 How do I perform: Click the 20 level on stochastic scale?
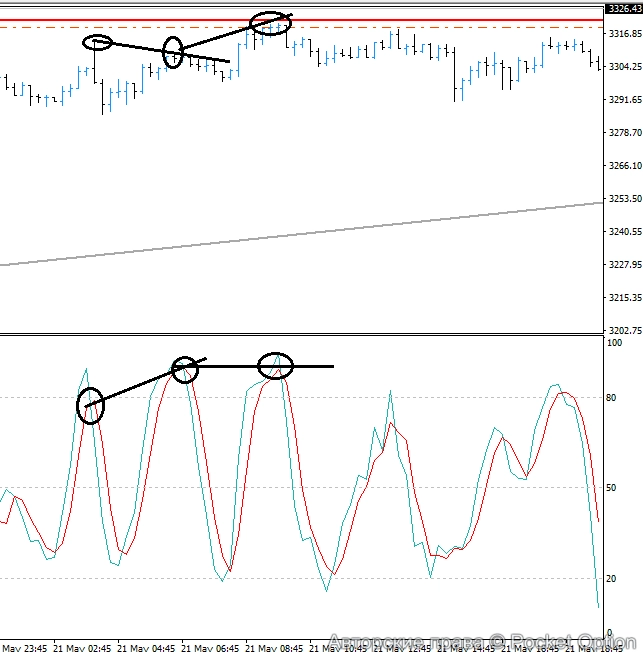pyautogui.click(x=614, y=578)
